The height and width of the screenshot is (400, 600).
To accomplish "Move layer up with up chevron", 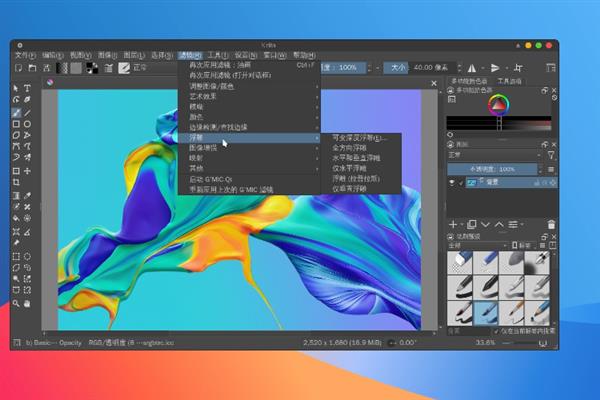I will (x=499, y=224).
